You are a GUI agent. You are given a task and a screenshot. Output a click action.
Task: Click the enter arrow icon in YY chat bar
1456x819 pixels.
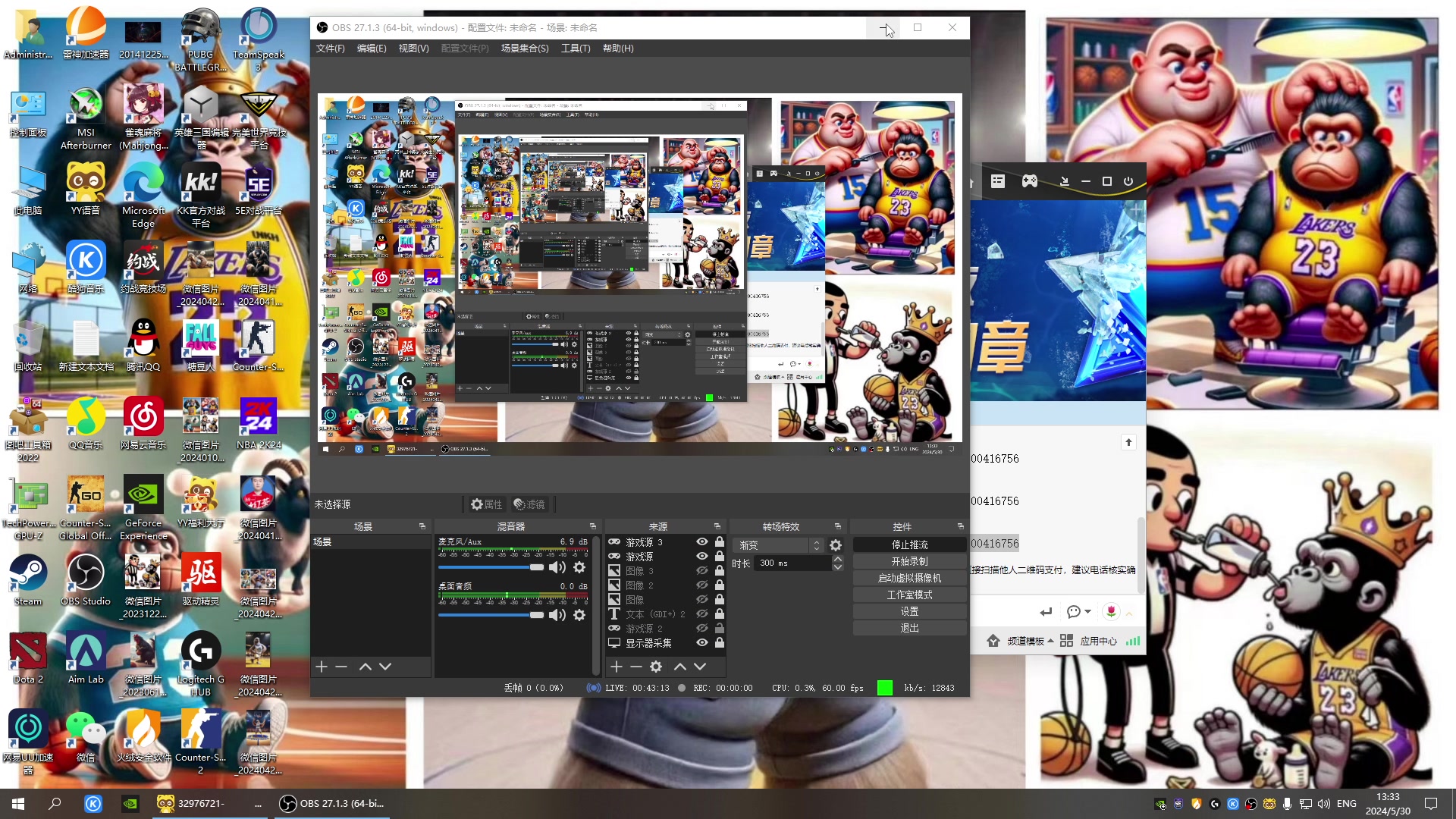1046,611
